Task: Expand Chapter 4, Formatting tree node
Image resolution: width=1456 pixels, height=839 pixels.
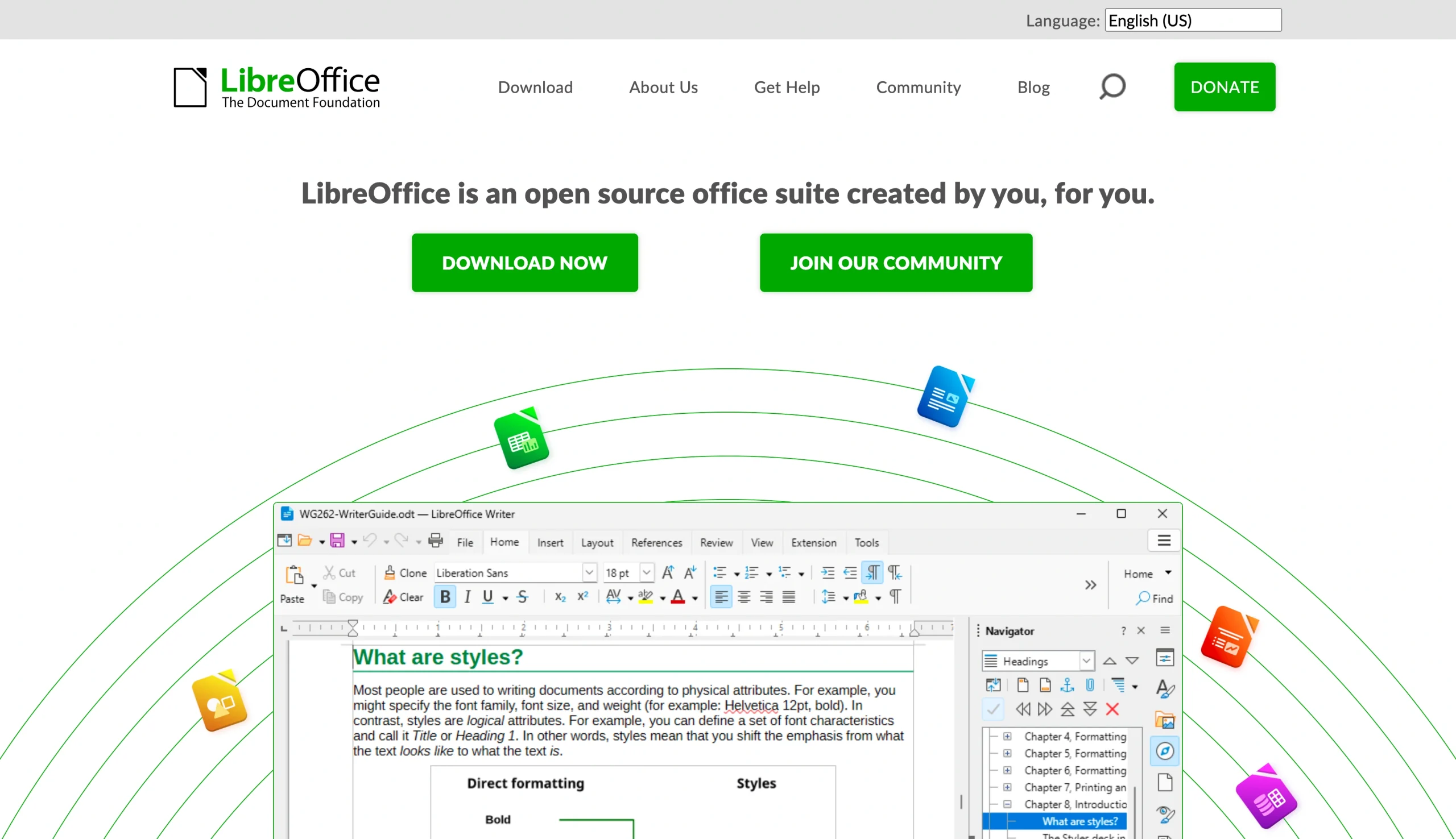Action: tap(1007, 737)
